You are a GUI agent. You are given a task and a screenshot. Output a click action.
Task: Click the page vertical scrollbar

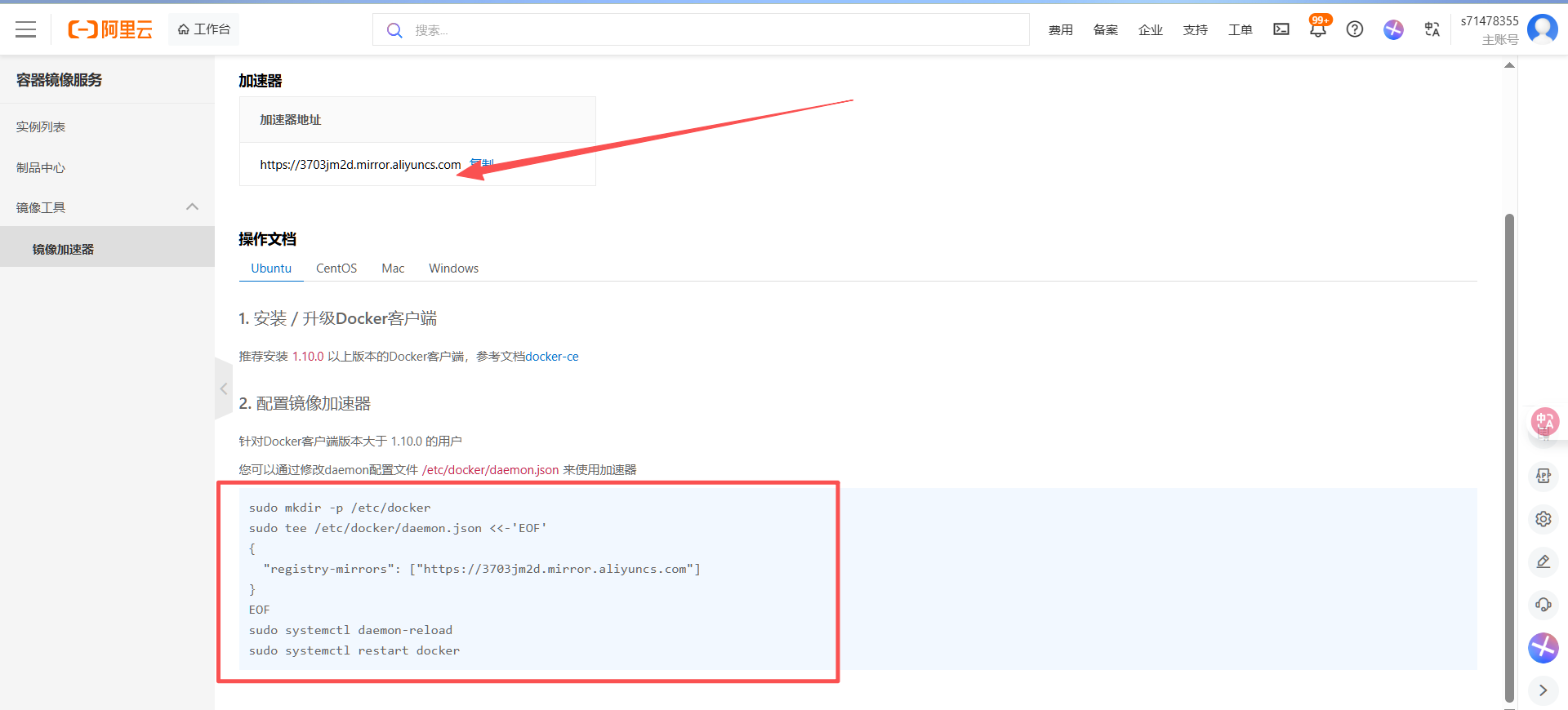tap(1509, 457)
